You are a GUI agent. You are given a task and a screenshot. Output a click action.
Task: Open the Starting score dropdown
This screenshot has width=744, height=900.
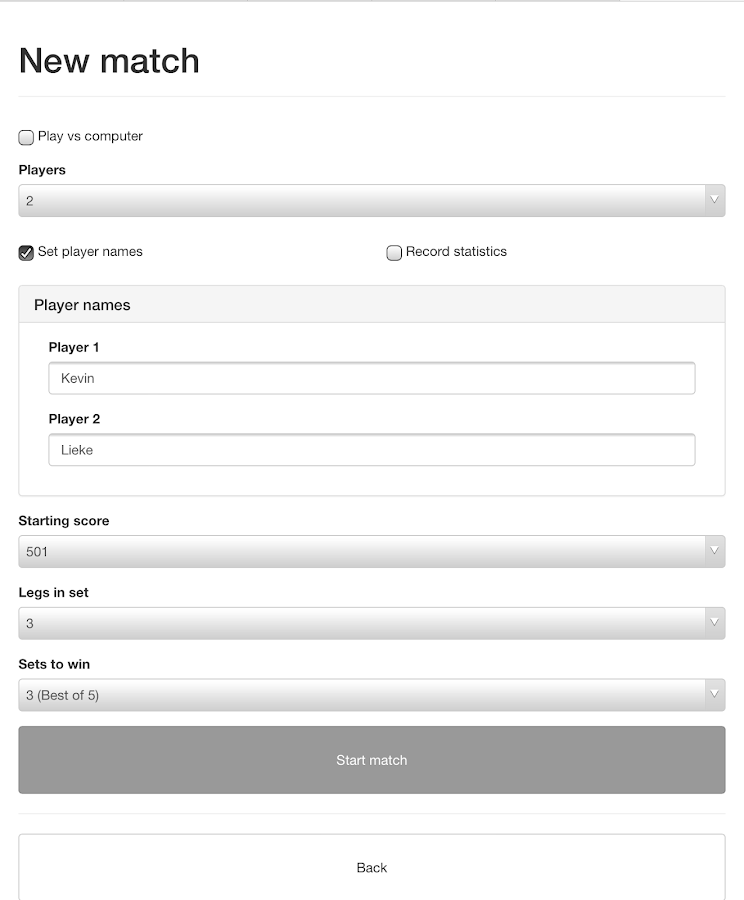[x=360, y=552]
